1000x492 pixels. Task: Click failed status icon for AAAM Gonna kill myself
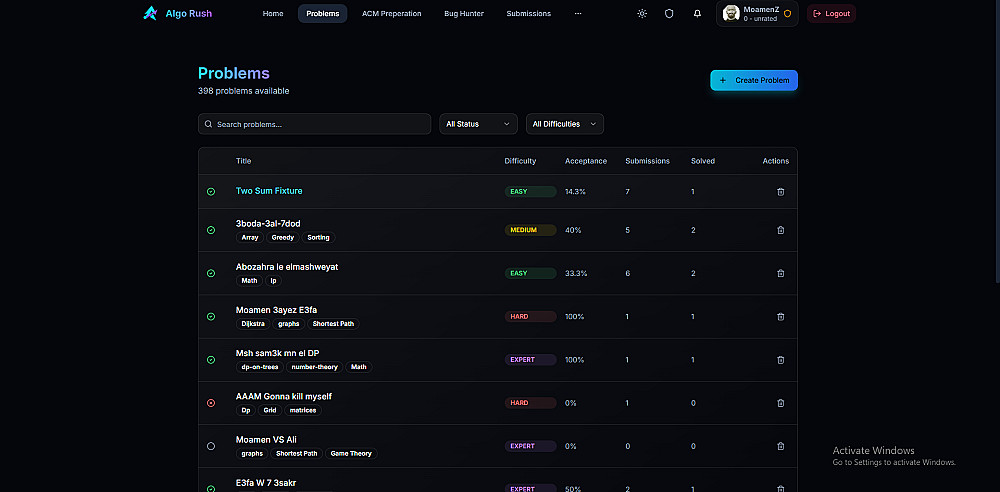[x=211, y=403]
